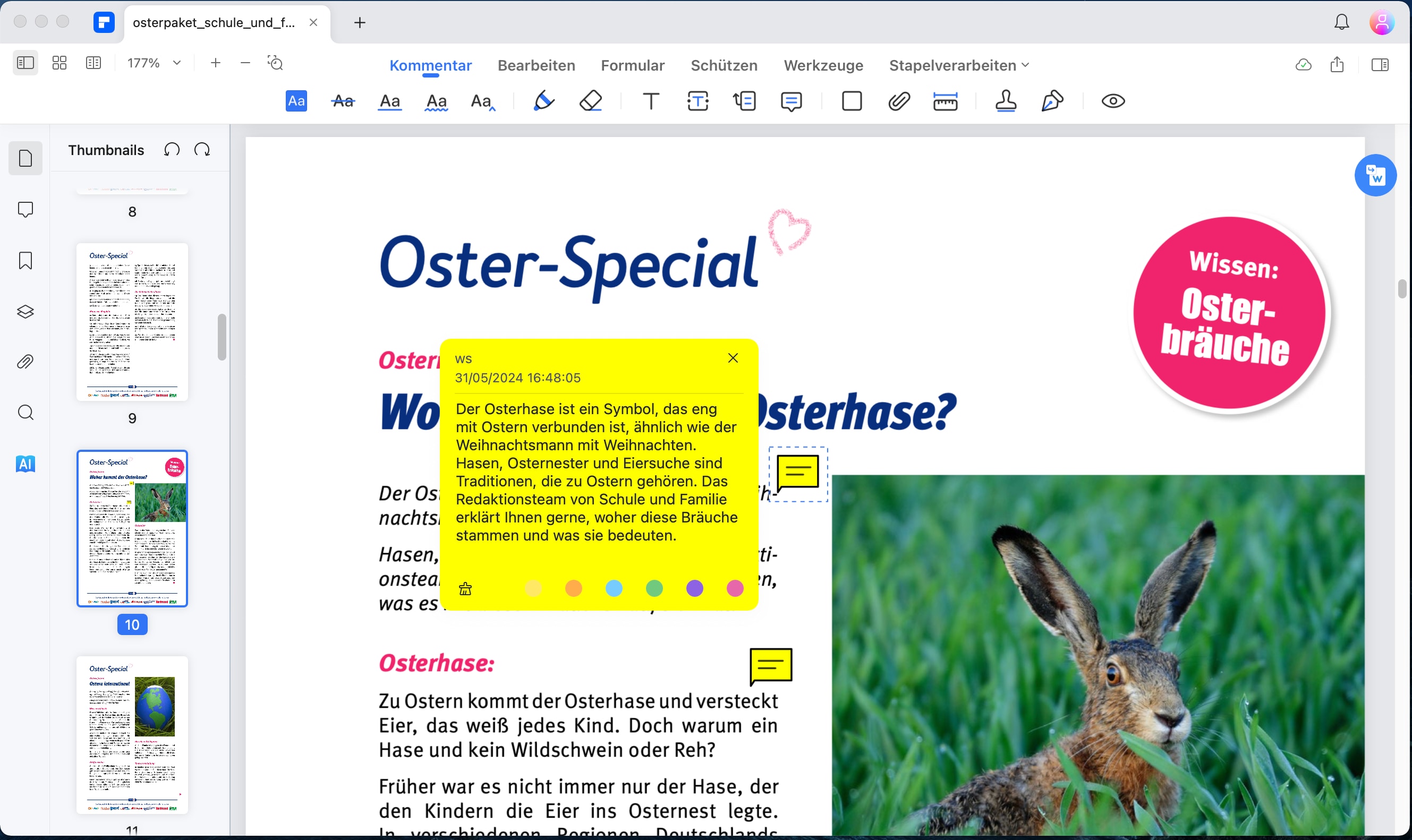
Task: Open the Schützen tab
Action: coord(724,66)
